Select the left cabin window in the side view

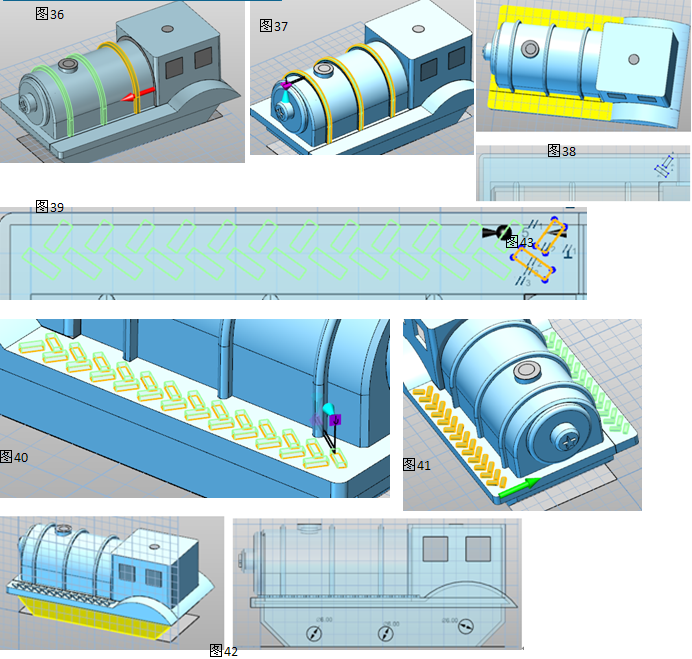(x=435, y=549)
